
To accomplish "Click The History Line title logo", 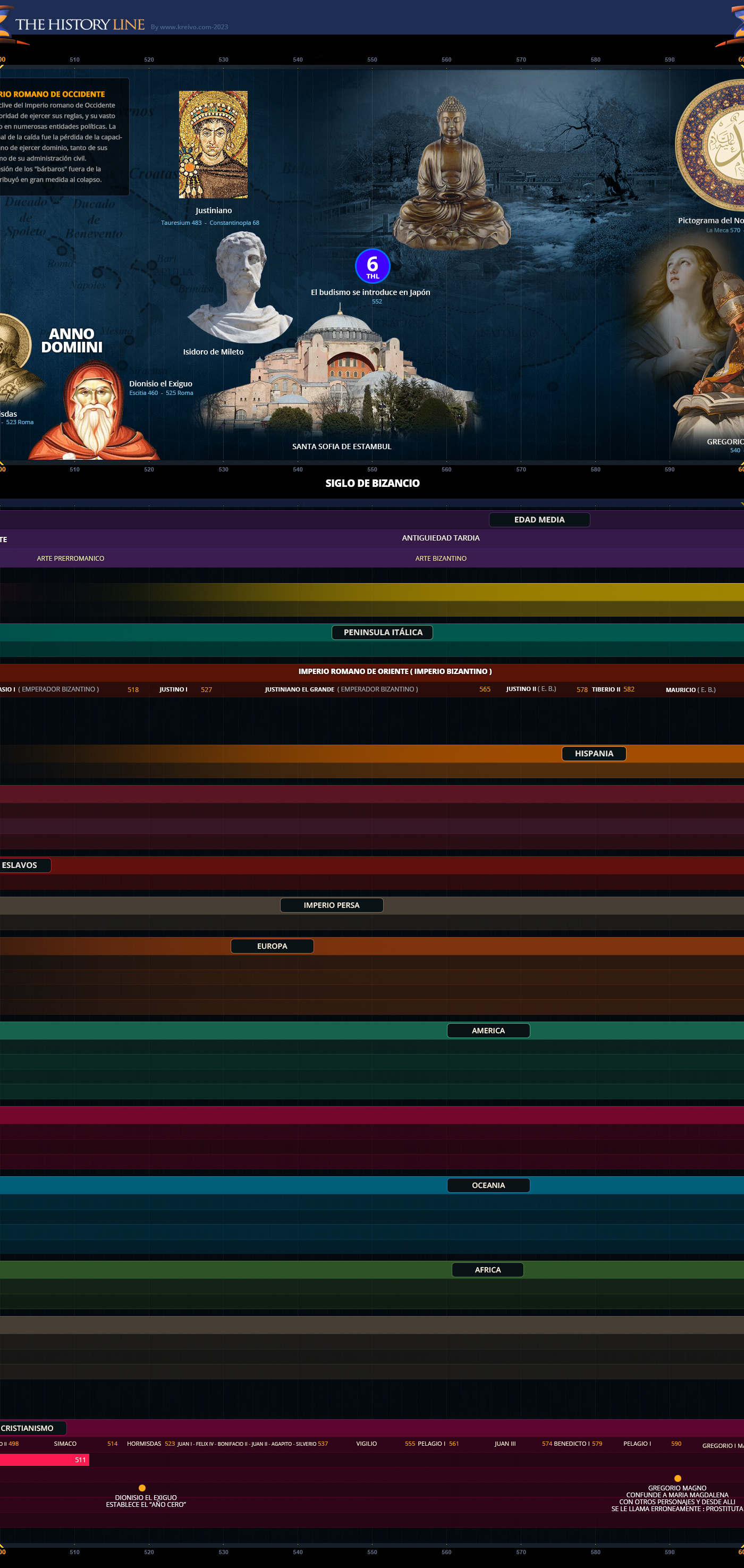I will (80, 24).
